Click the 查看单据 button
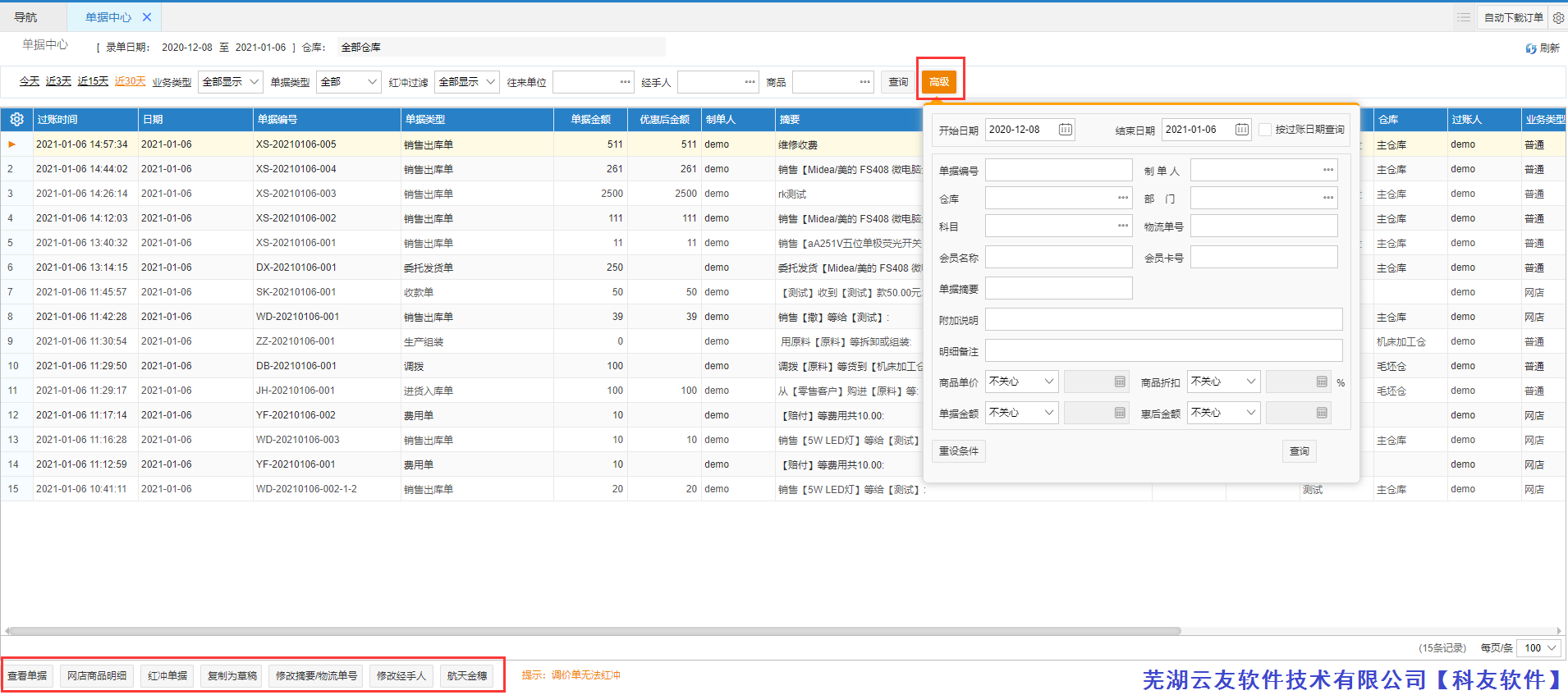 pos(27,676)
